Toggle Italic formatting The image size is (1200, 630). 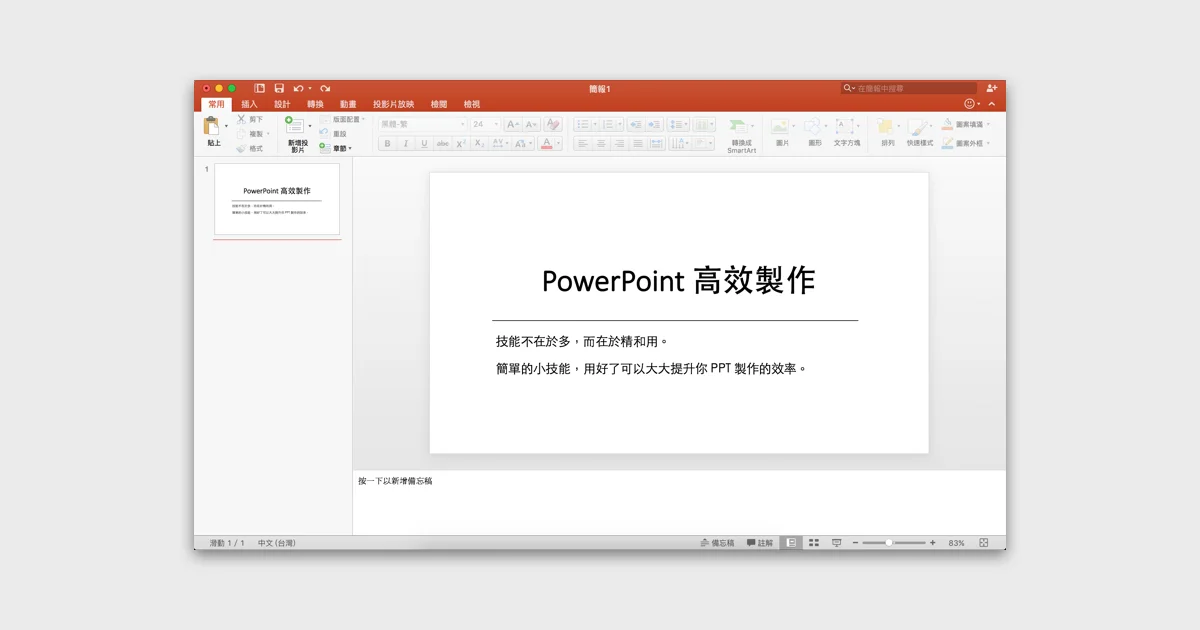[406, 144]
